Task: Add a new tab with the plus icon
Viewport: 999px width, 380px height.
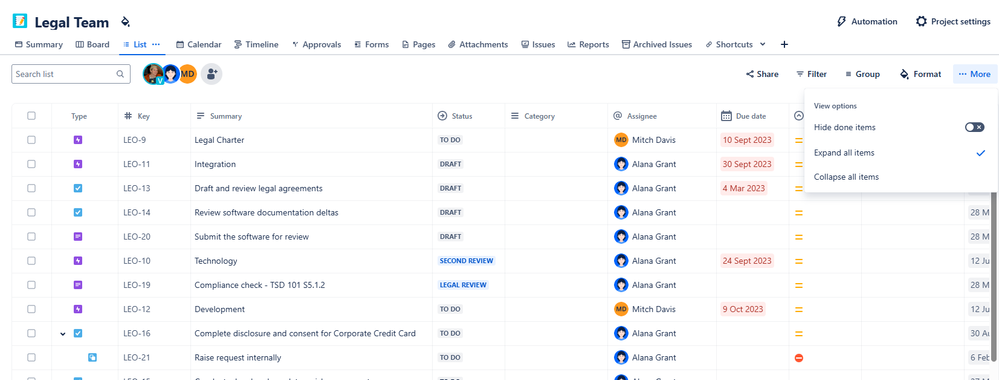Action: click(x=784, y=45)
